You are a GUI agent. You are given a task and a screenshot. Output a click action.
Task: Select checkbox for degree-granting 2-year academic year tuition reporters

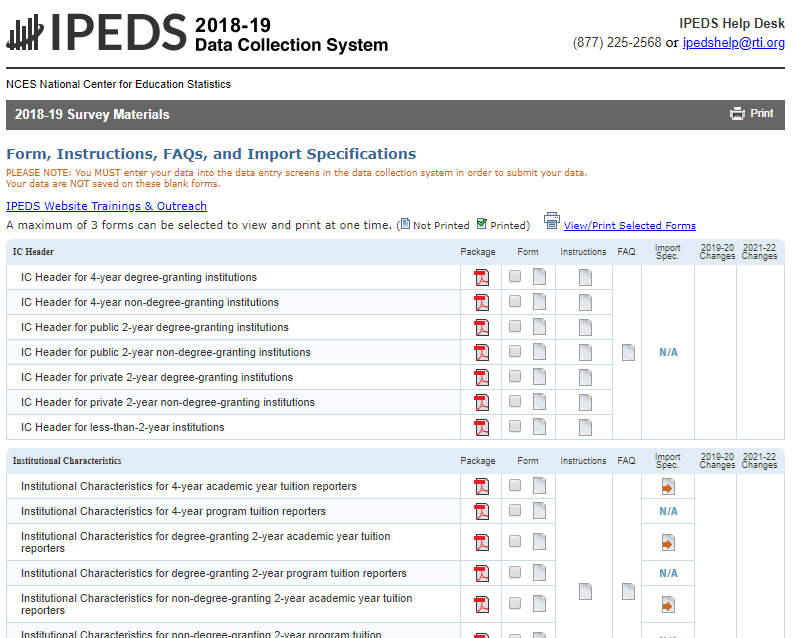tap(515, 542)
